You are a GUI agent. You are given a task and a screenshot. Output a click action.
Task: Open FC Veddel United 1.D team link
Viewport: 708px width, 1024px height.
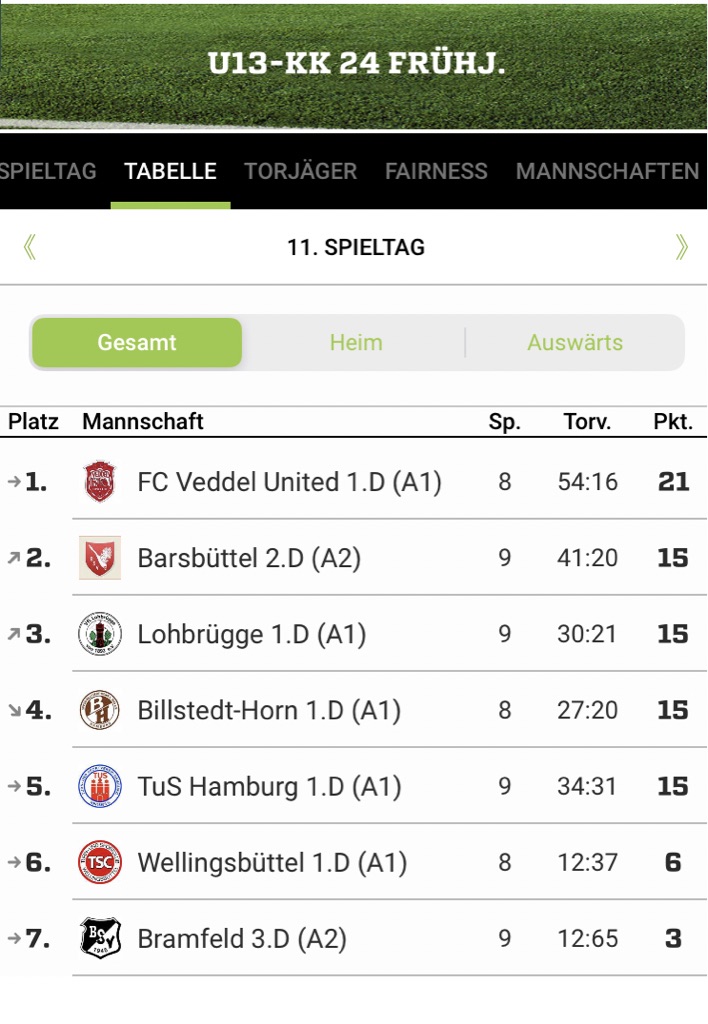[289, 482]
